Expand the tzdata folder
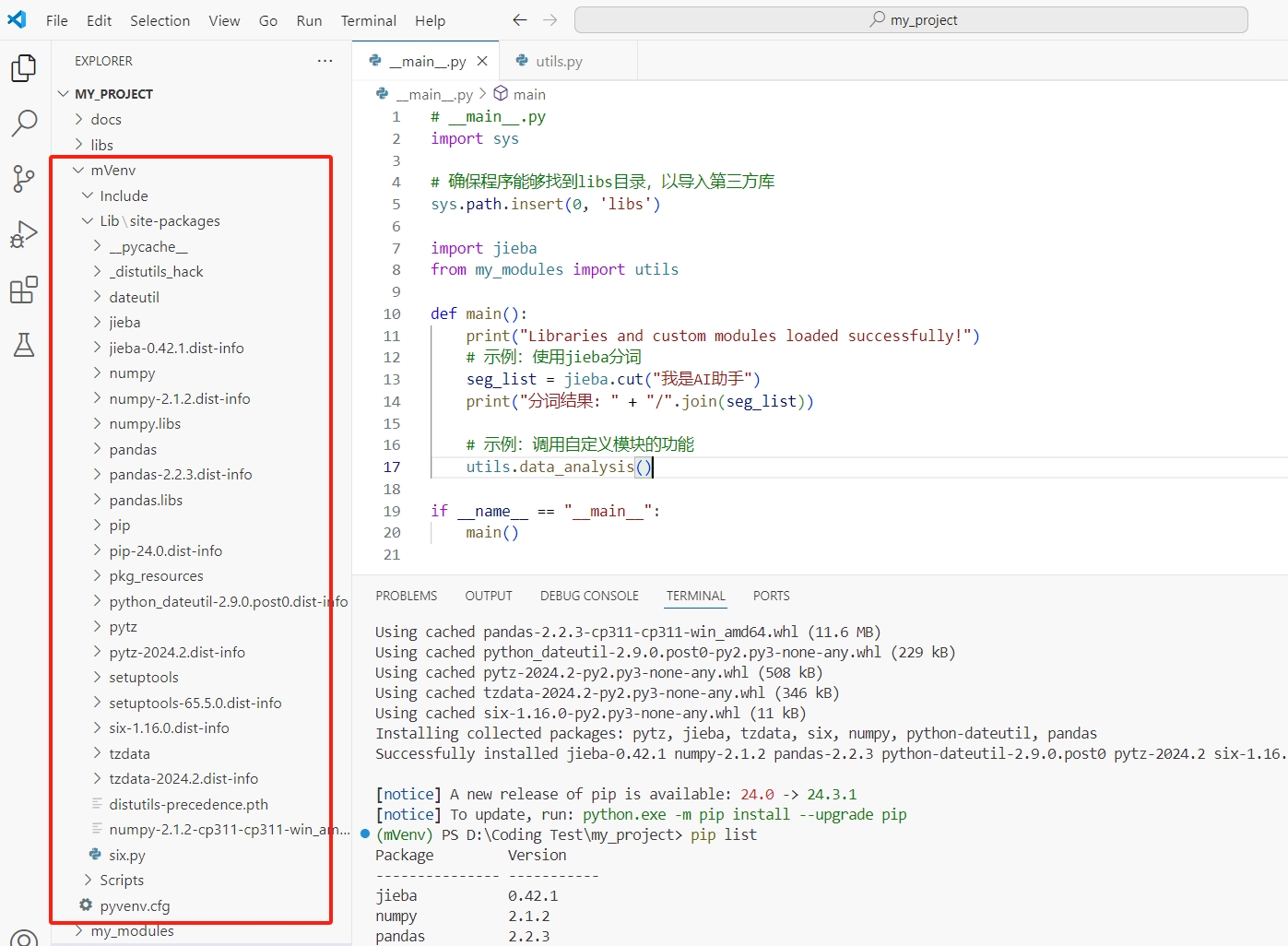The height and width of the screenshot is (946, 1288). 201,753
